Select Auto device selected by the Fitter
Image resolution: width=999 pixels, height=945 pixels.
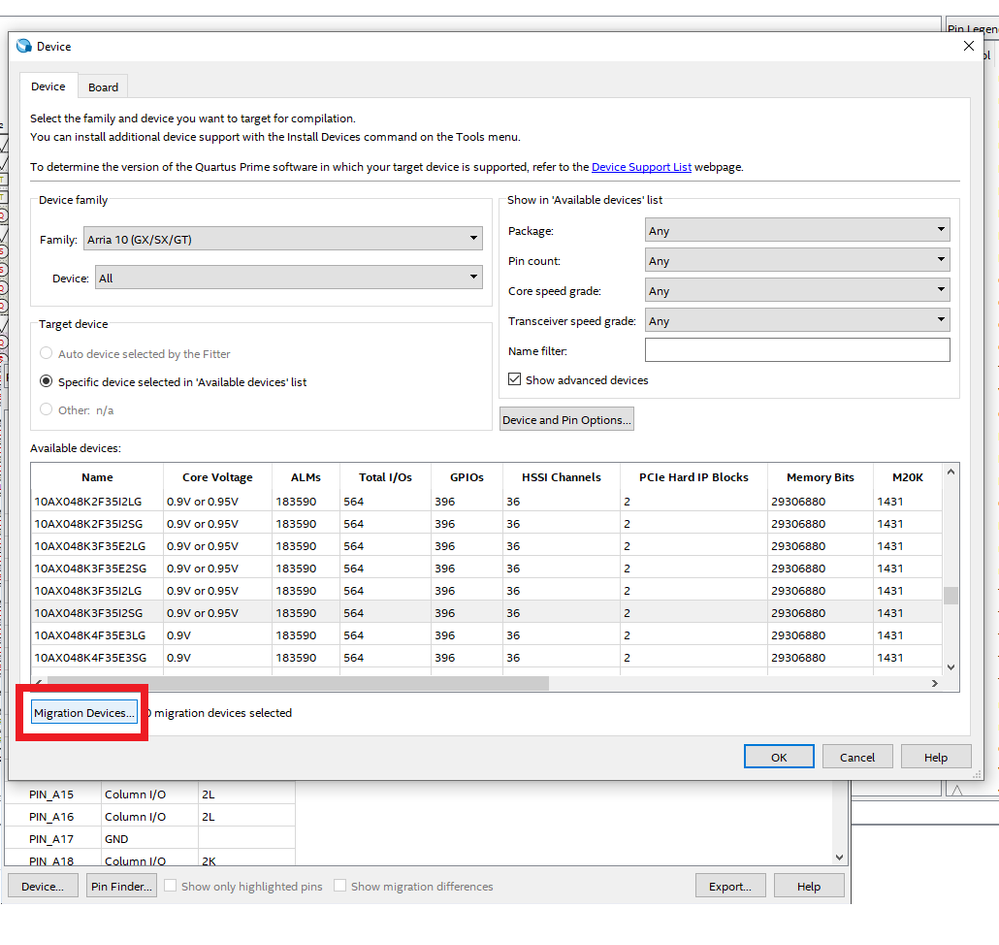pyautogui.click(x=46, y=353)
